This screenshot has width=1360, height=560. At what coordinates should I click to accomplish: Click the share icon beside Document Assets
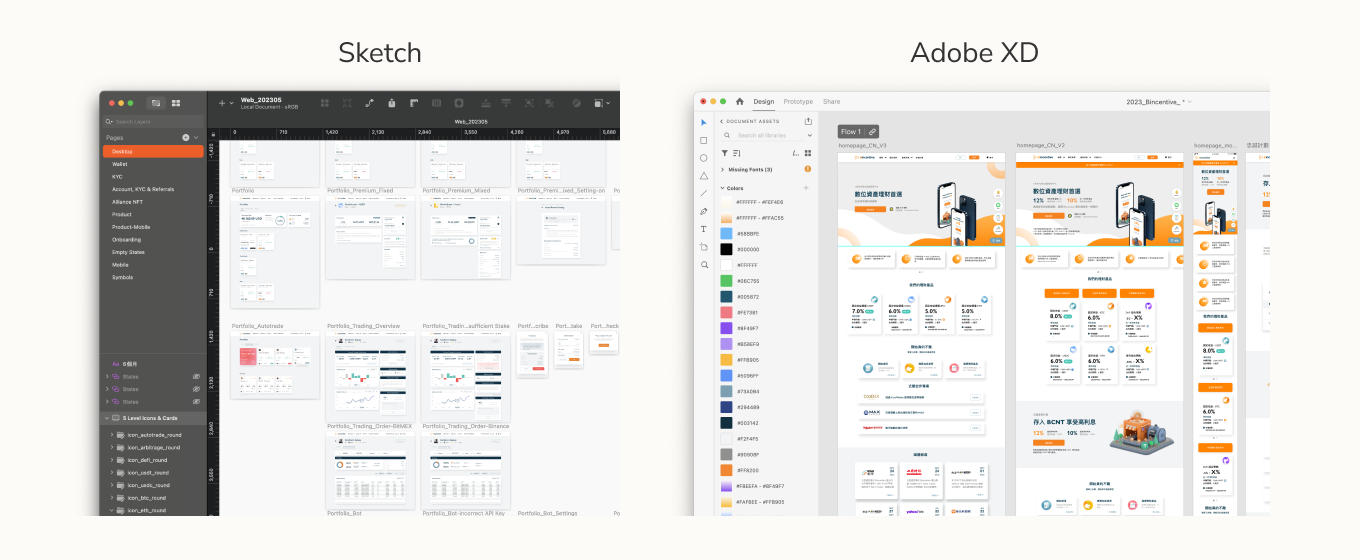[x=808, y=121]
